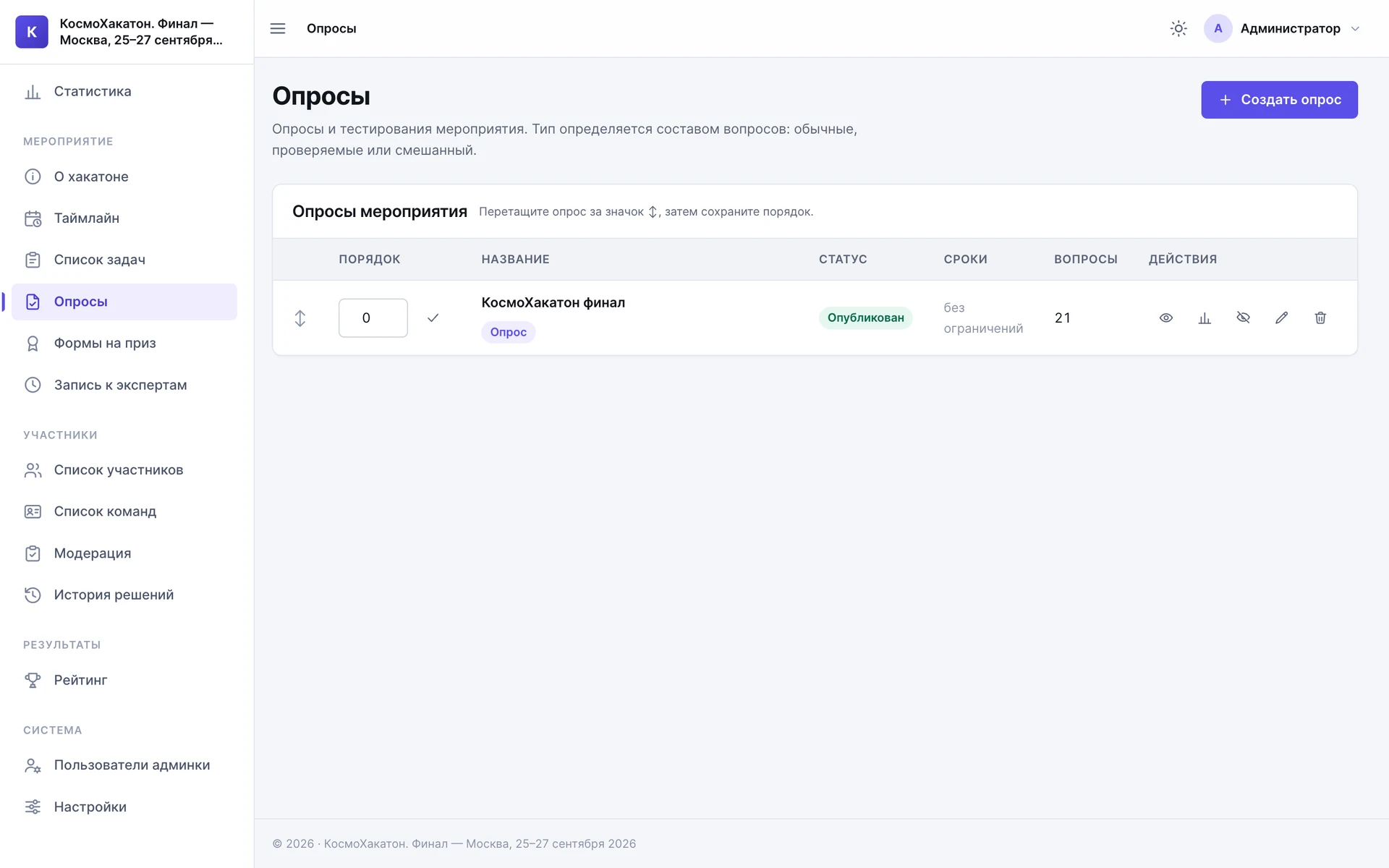
Task: Open Формы на приз
Action: (124, 344)
